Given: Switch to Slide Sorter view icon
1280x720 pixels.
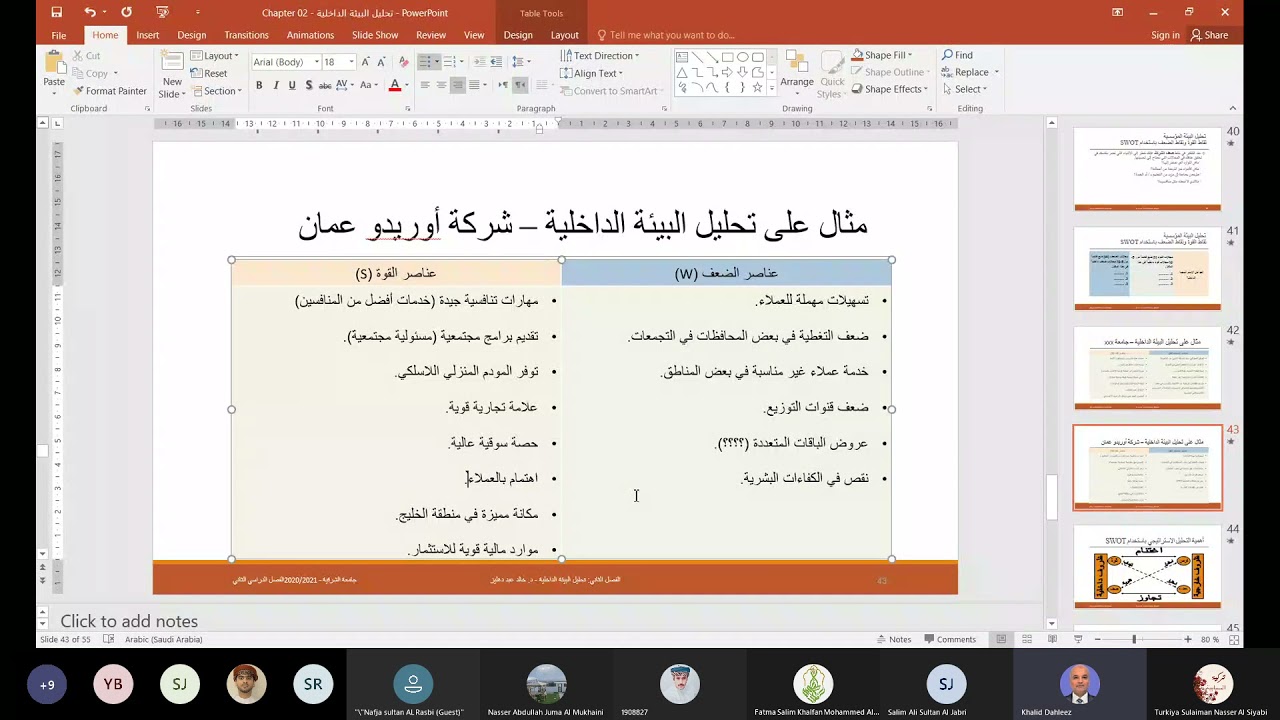Looking at the screenshot, I should [1026, 639].
